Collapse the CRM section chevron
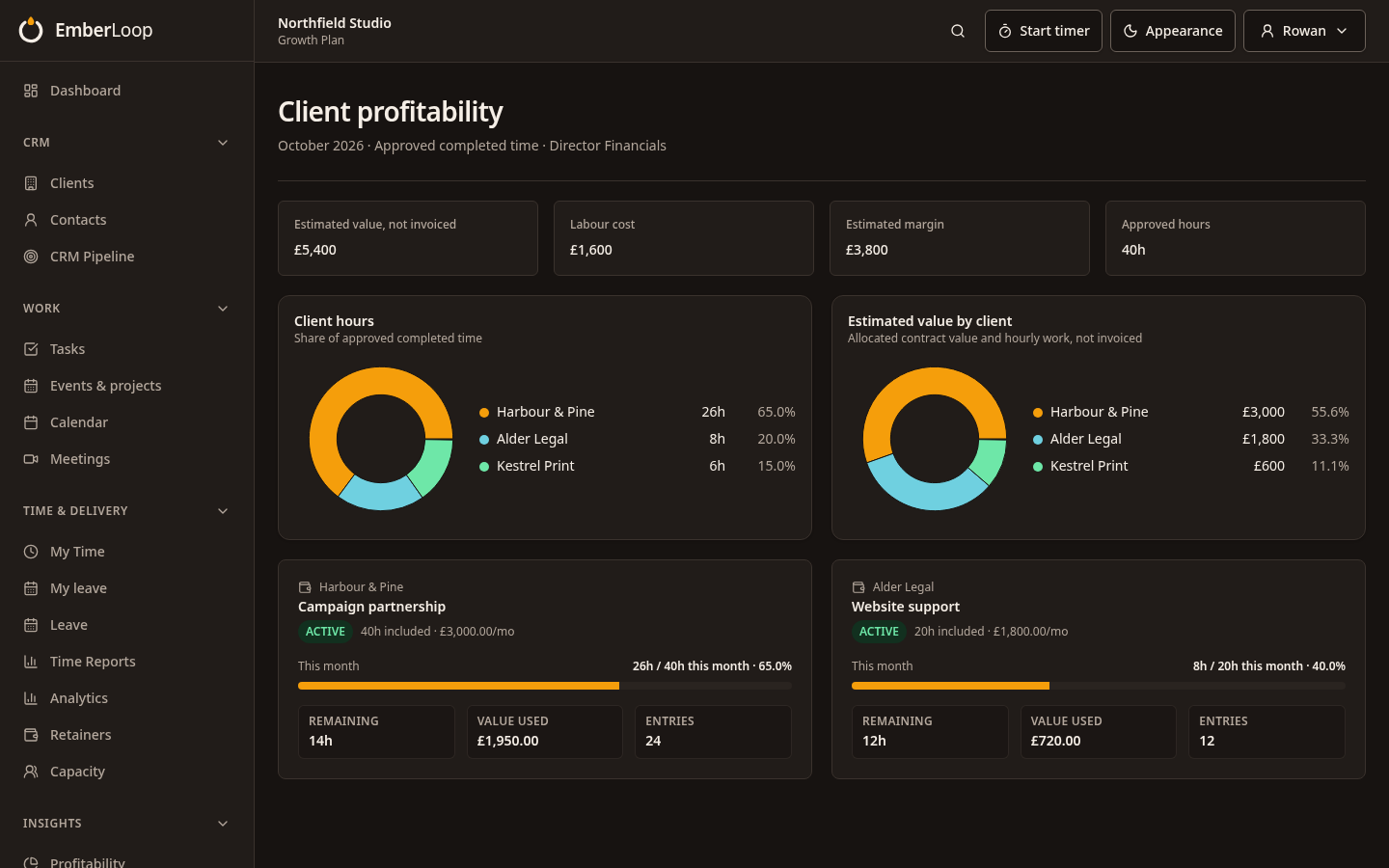Screen dimensions: 1389x868 click(223, 143)
